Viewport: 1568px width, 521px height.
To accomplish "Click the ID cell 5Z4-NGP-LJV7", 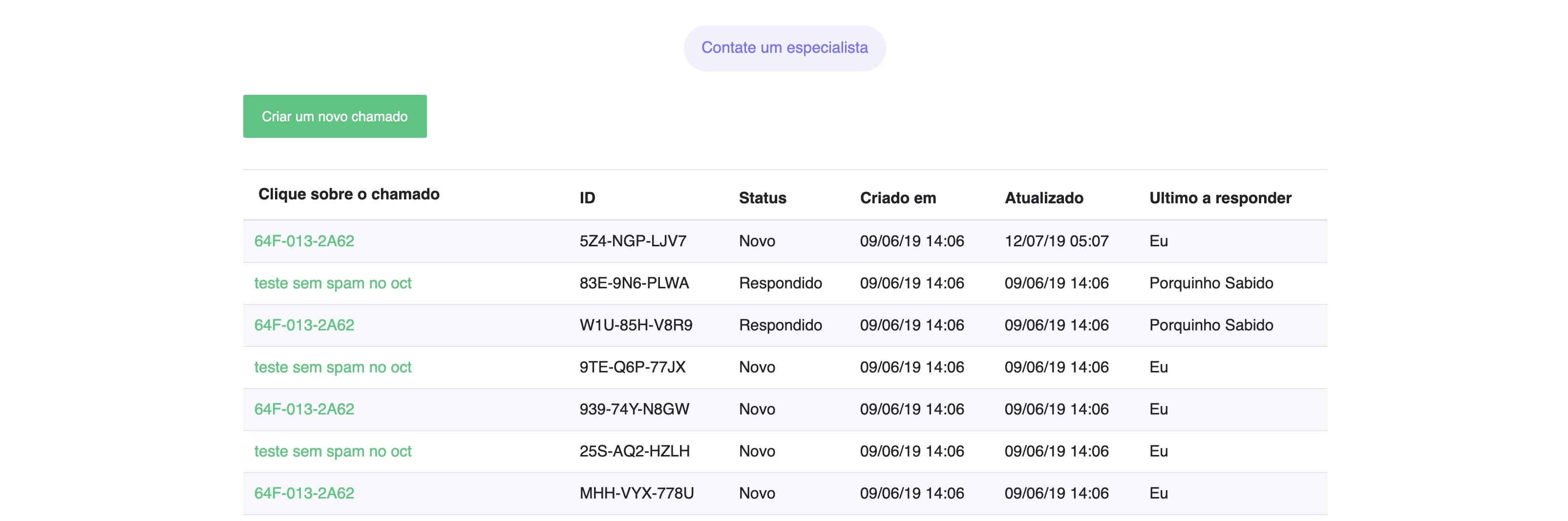I will (633, 240).
